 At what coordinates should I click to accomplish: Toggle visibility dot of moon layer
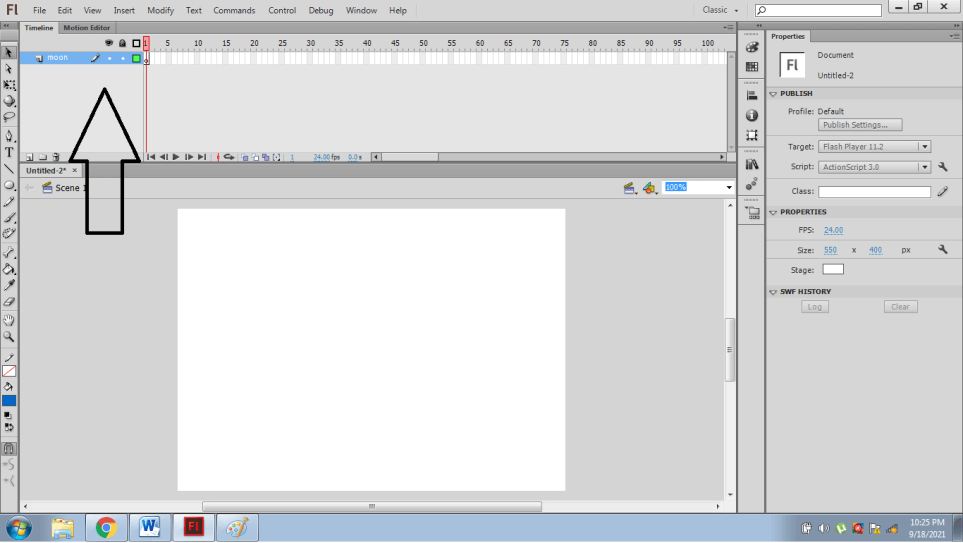(109, 58)
